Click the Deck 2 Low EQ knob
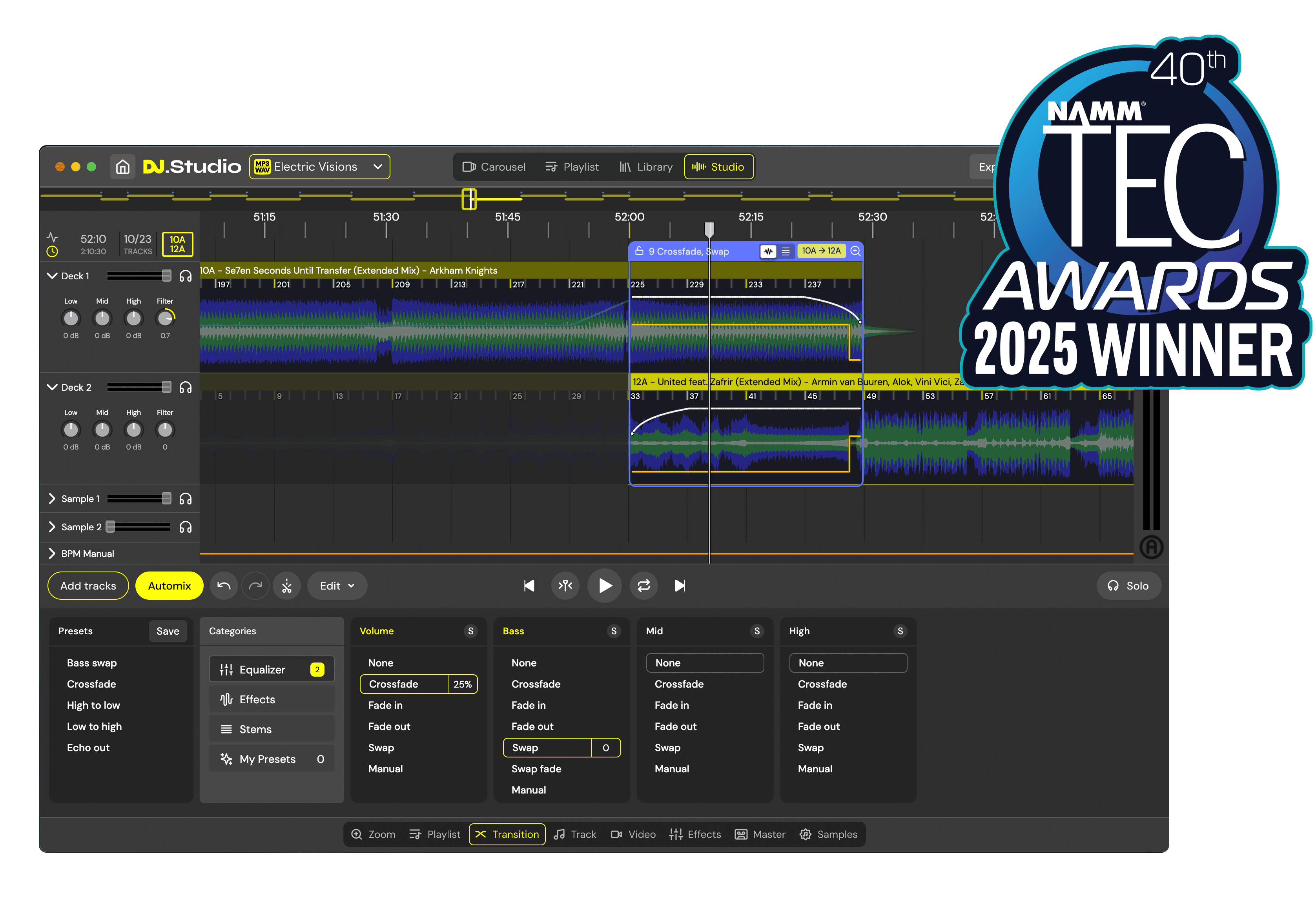 click(71, 430)
